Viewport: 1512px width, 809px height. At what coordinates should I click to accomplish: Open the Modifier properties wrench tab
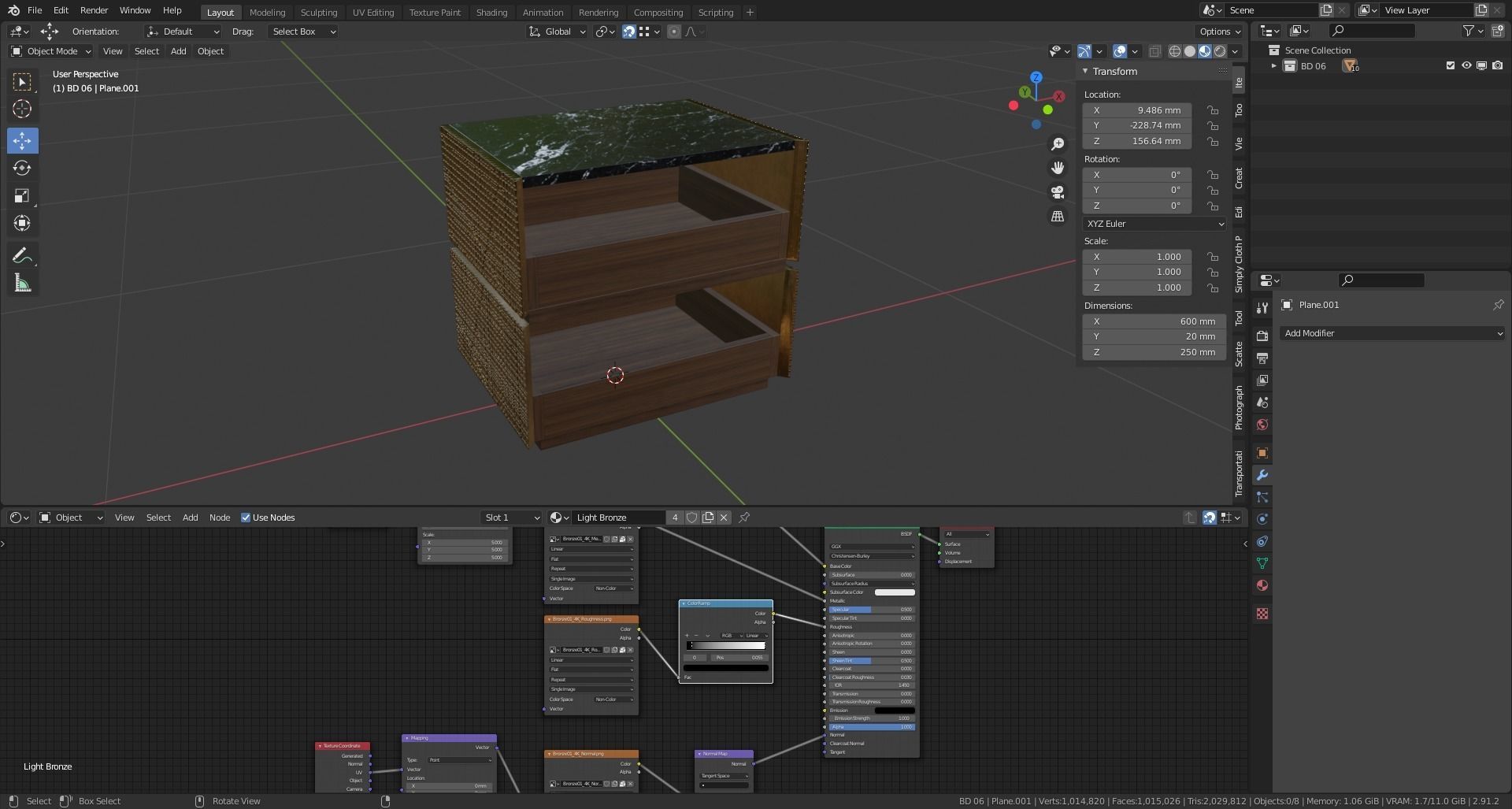(x=1262, y=475)
